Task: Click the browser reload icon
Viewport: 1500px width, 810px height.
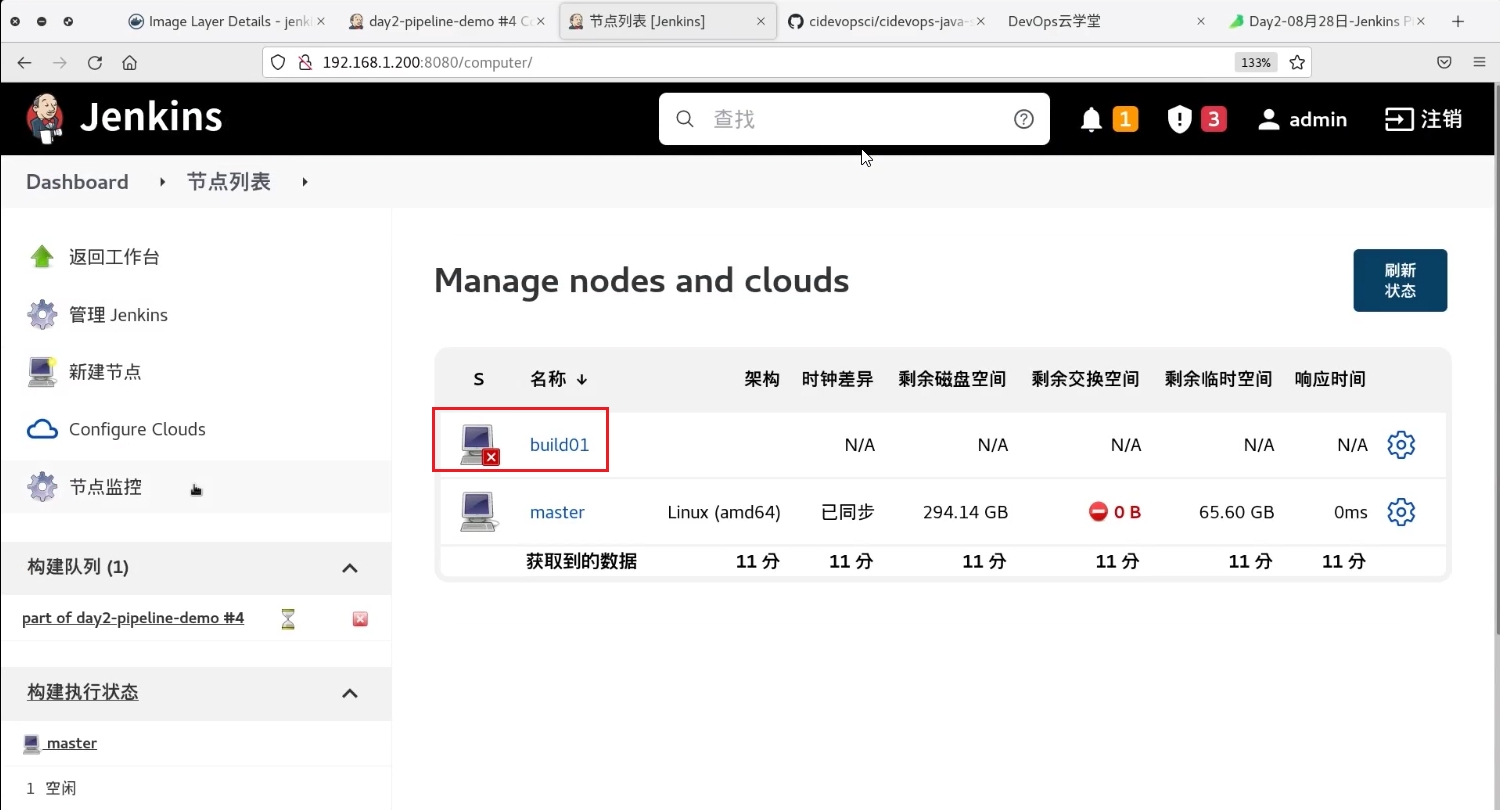Action: tap(95, 62)
